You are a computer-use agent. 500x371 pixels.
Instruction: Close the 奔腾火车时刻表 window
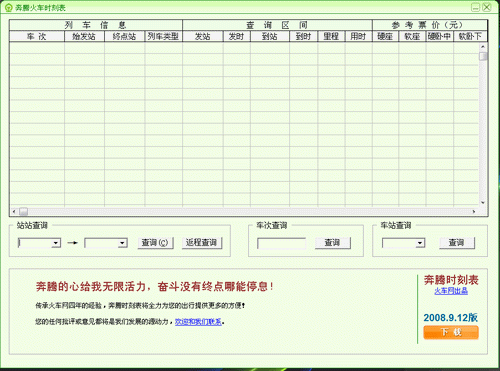tap(487, 7)
